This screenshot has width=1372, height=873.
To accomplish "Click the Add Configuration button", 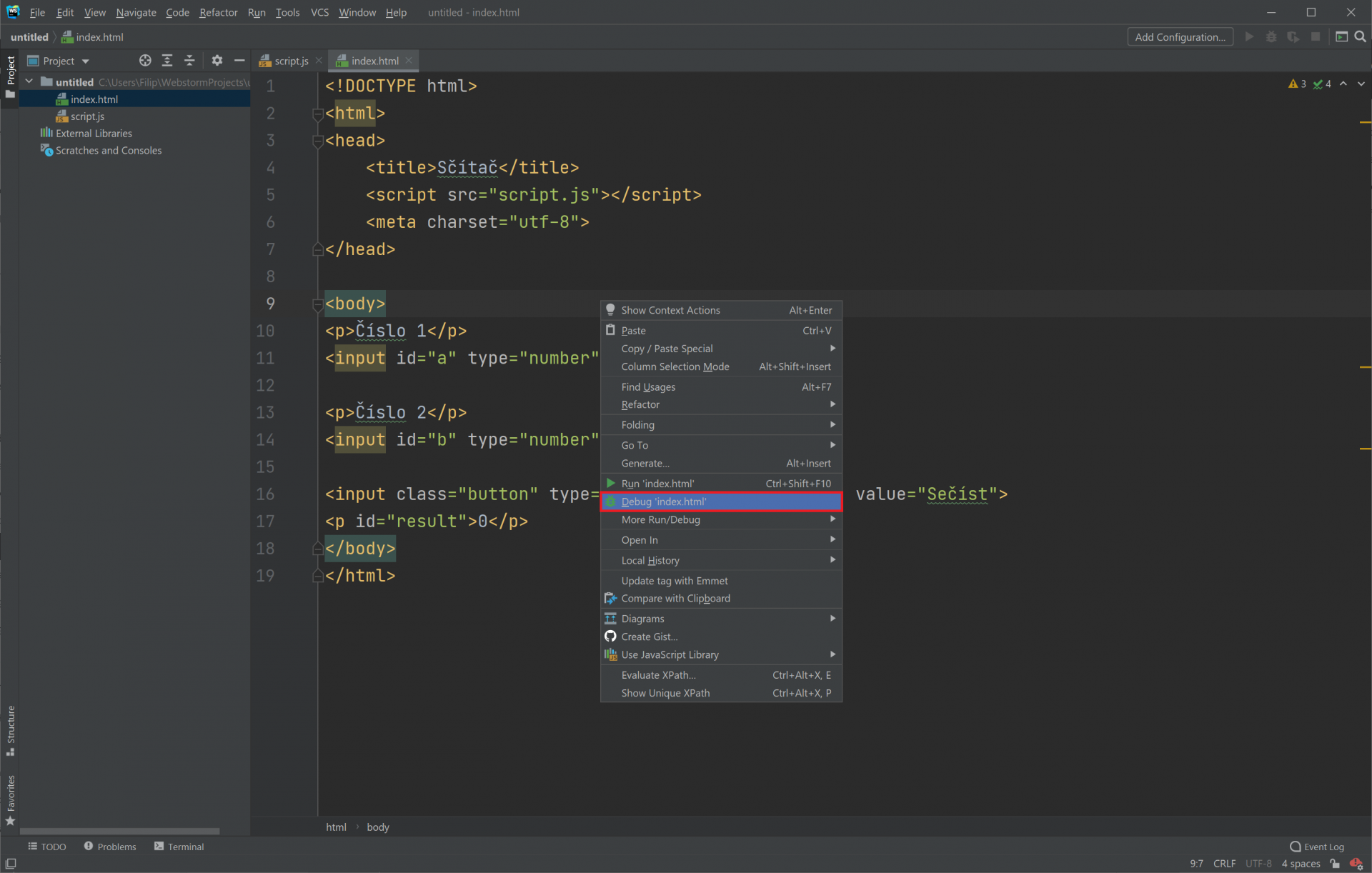I will pyautogui.click(x=1180, y=36).
